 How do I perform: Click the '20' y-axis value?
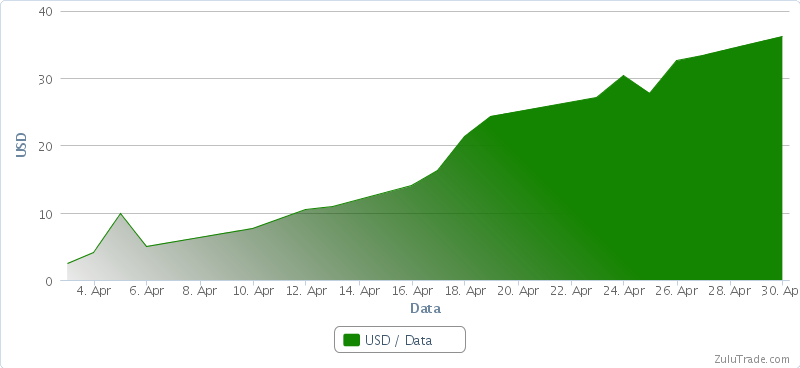pyautogui.click(x=46, y=146)
